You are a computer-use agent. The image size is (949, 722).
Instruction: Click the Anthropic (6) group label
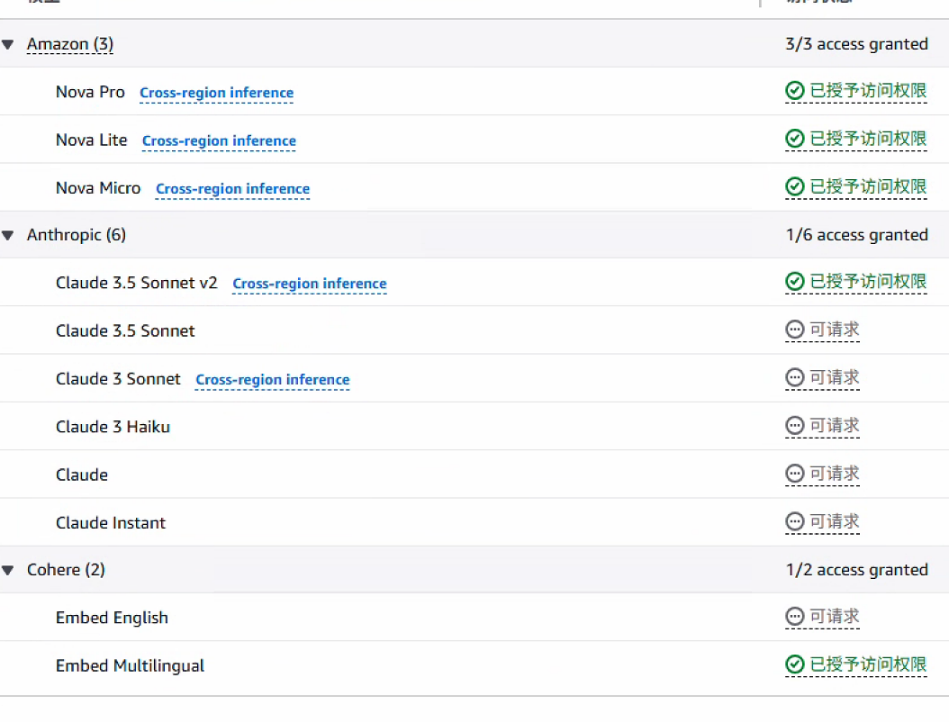pos(76,235)
